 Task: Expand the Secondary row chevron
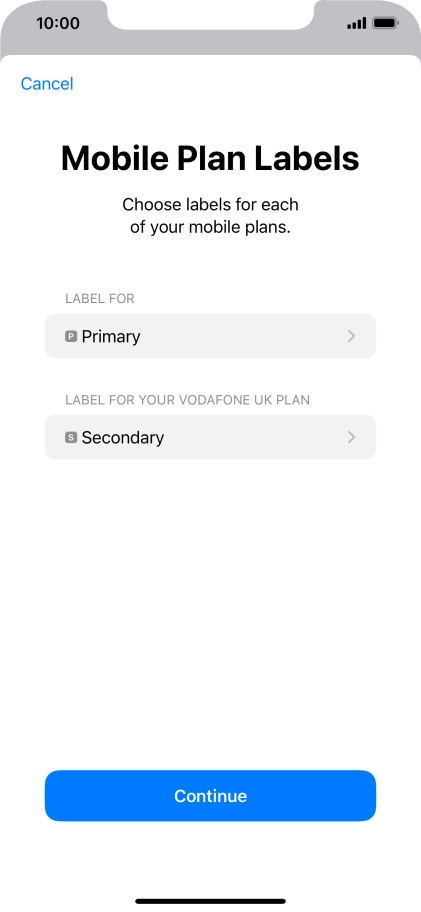351,437
